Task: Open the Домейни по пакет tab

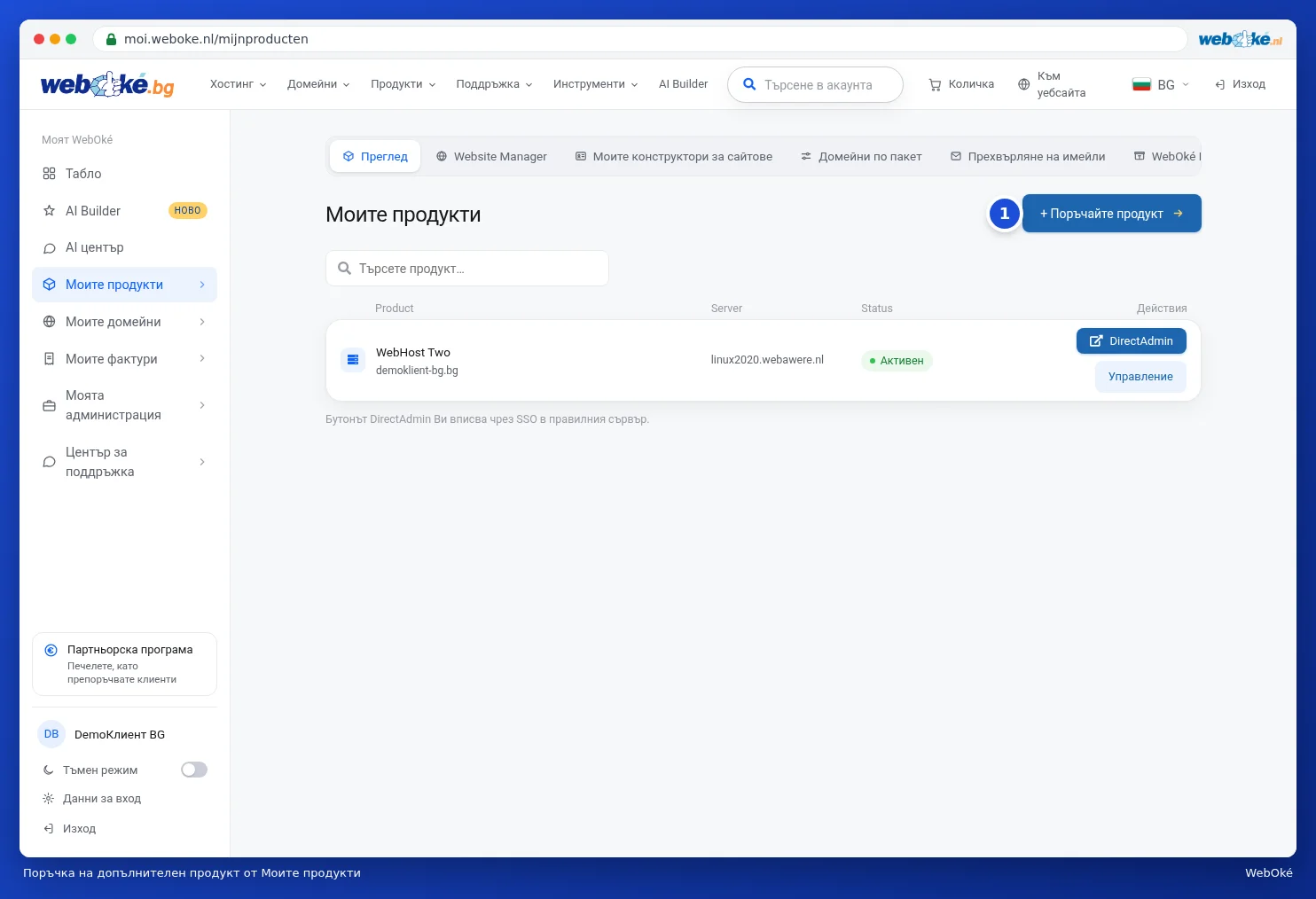Action: (x=861, y=156)
